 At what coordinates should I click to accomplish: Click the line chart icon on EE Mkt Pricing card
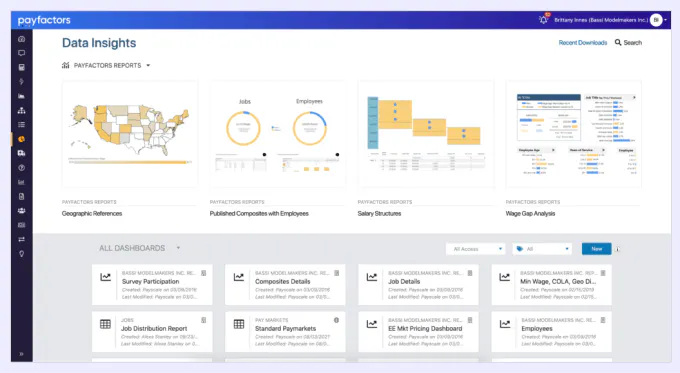(372, 324)
